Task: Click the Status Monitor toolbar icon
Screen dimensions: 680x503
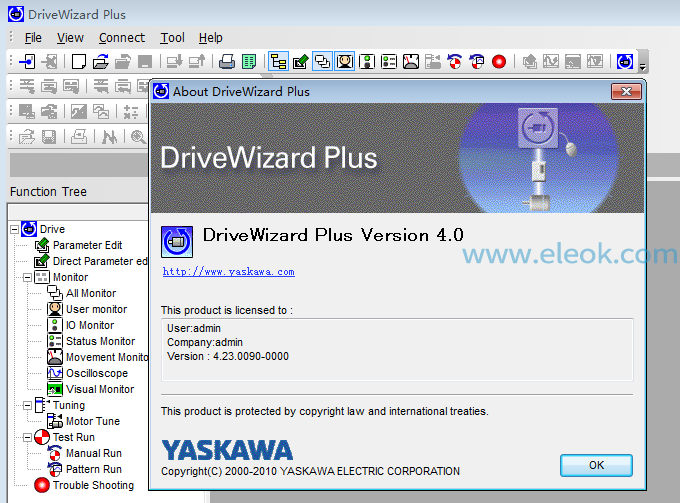Action: (389, 62)
